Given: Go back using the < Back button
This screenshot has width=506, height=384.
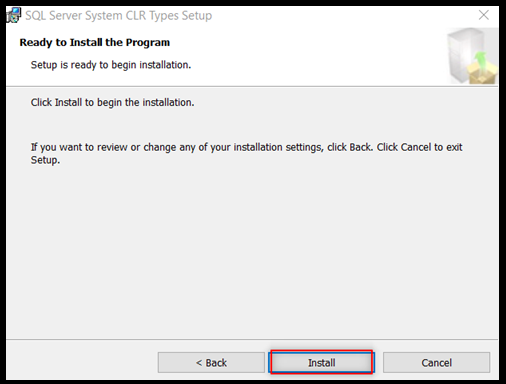Looking at the screenshot, I should pos(211,362).
